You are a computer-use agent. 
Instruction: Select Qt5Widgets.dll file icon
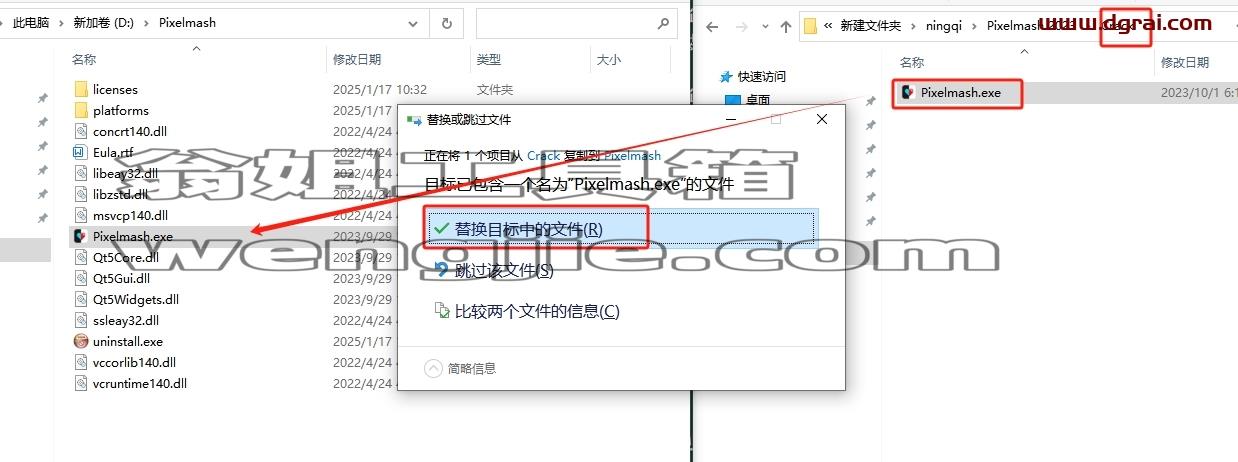pos(82,299)
